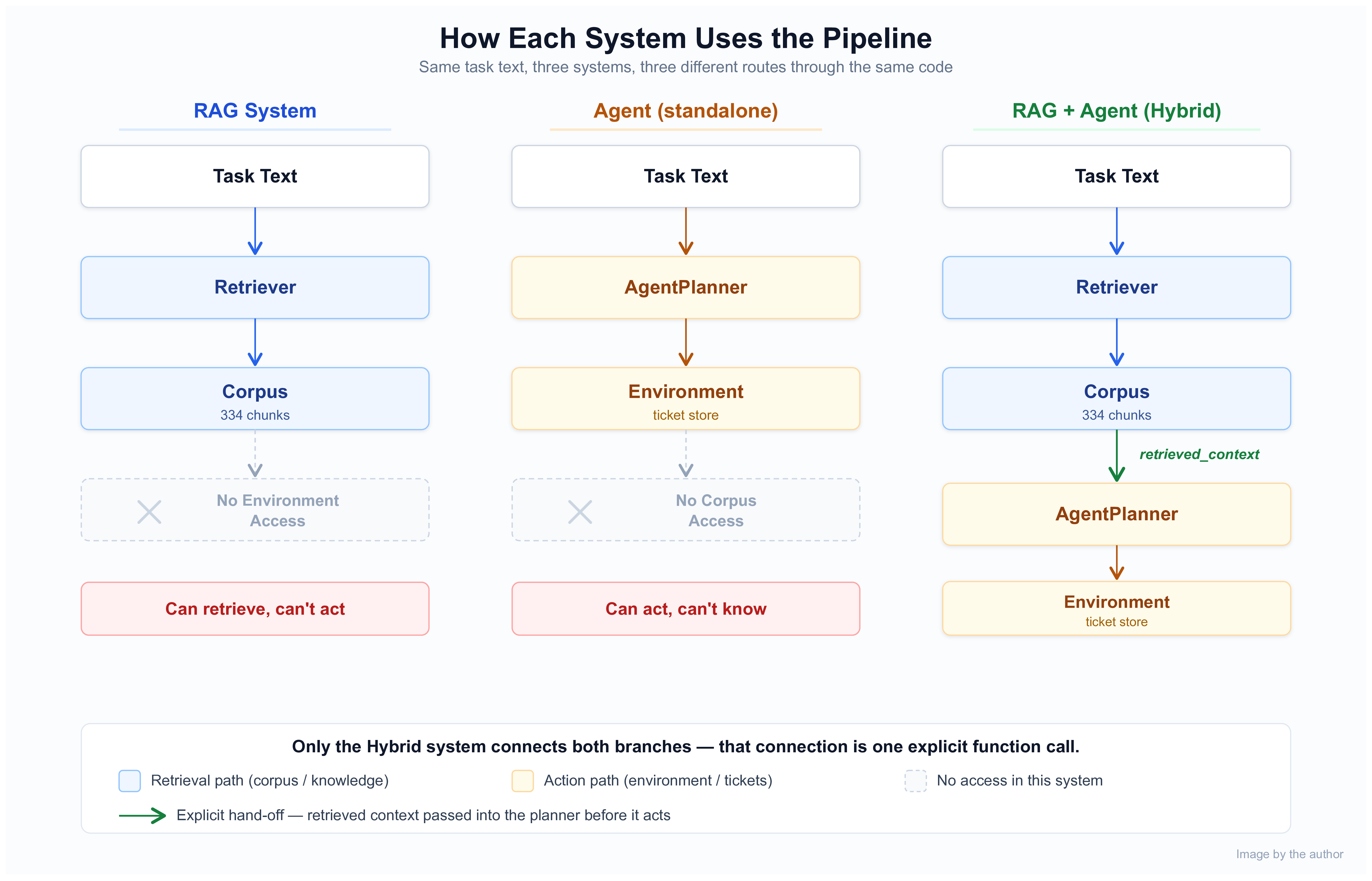Click the Explicit hand-off legend description
Viewport: 1372px width, 881px height.
[423, 816]
